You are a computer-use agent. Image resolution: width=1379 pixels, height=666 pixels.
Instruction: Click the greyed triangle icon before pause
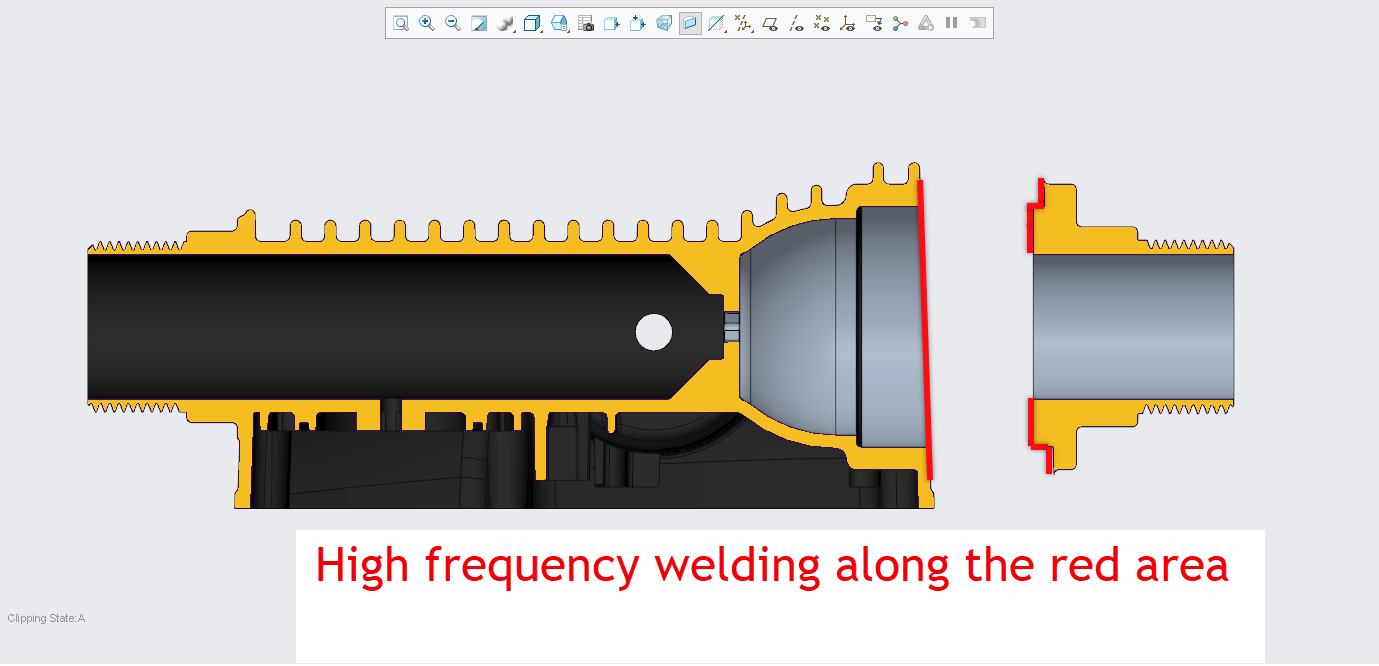click(926, 23)
